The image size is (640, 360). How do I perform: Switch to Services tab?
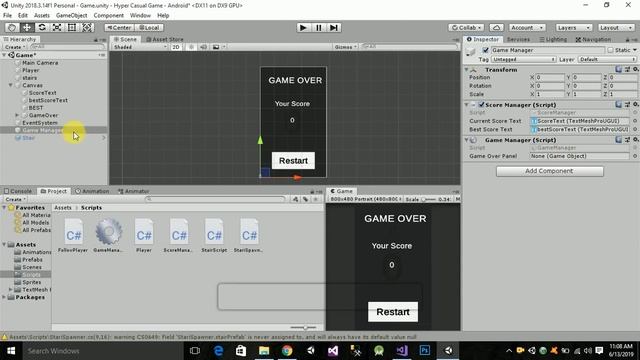[x=518, y=39]
